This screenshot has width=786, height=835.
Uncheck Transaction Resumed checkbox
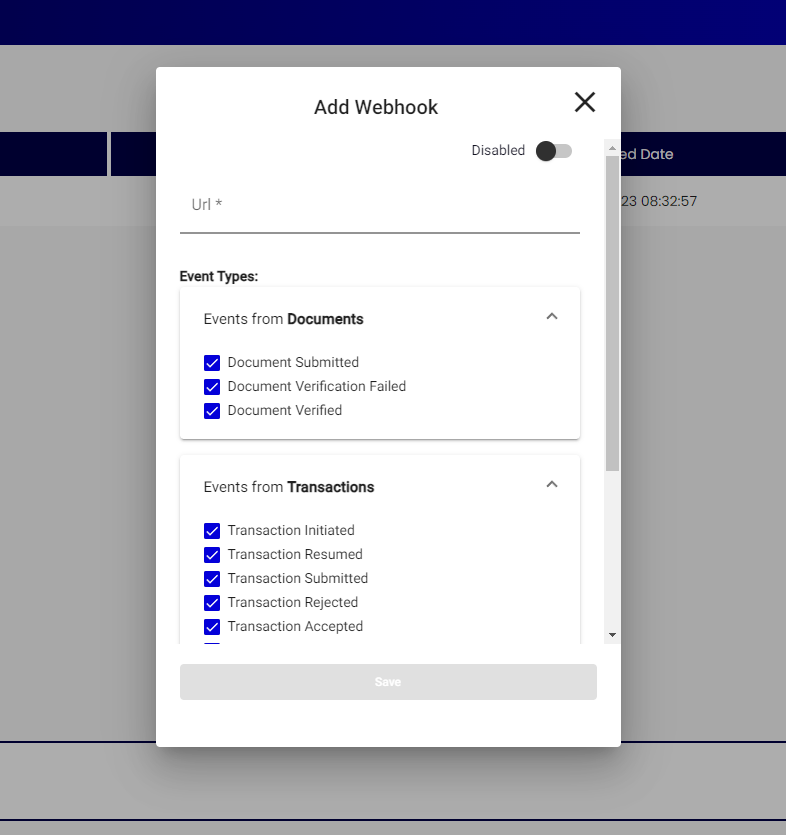click(x=212, y=554)
